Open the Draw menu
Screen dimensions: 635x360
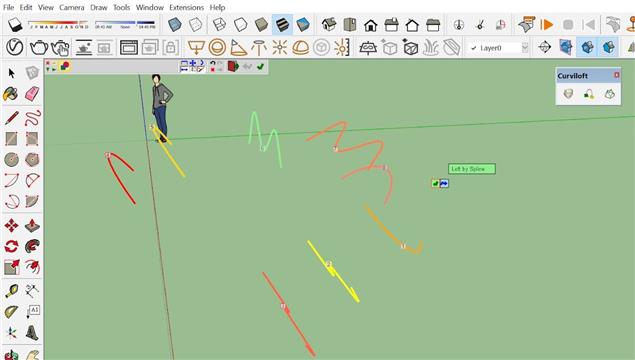98,7
